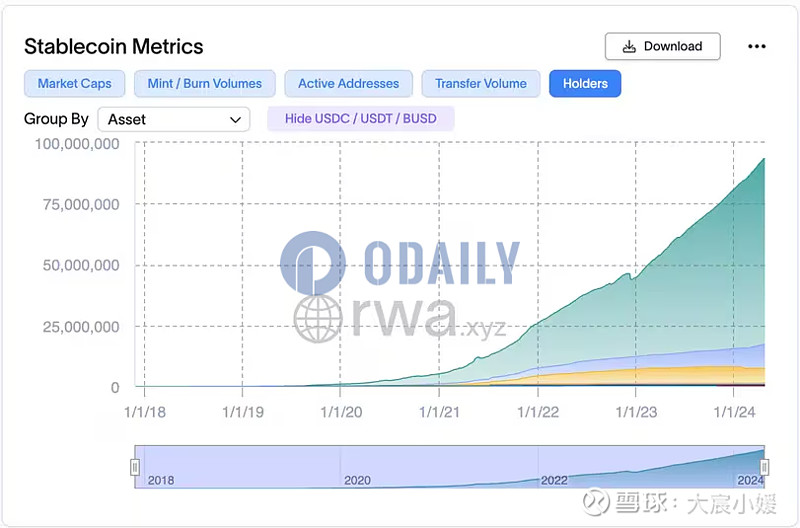The height and width of the screenshot is (528, 800).
Task: Grab the right range selector handle
Action: coord(764,467)
